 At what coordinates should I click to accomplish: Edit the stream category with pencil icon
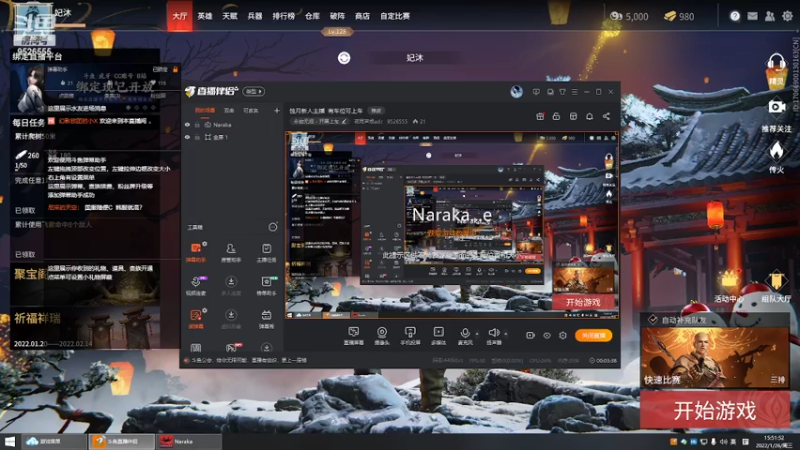coord(344,121)
